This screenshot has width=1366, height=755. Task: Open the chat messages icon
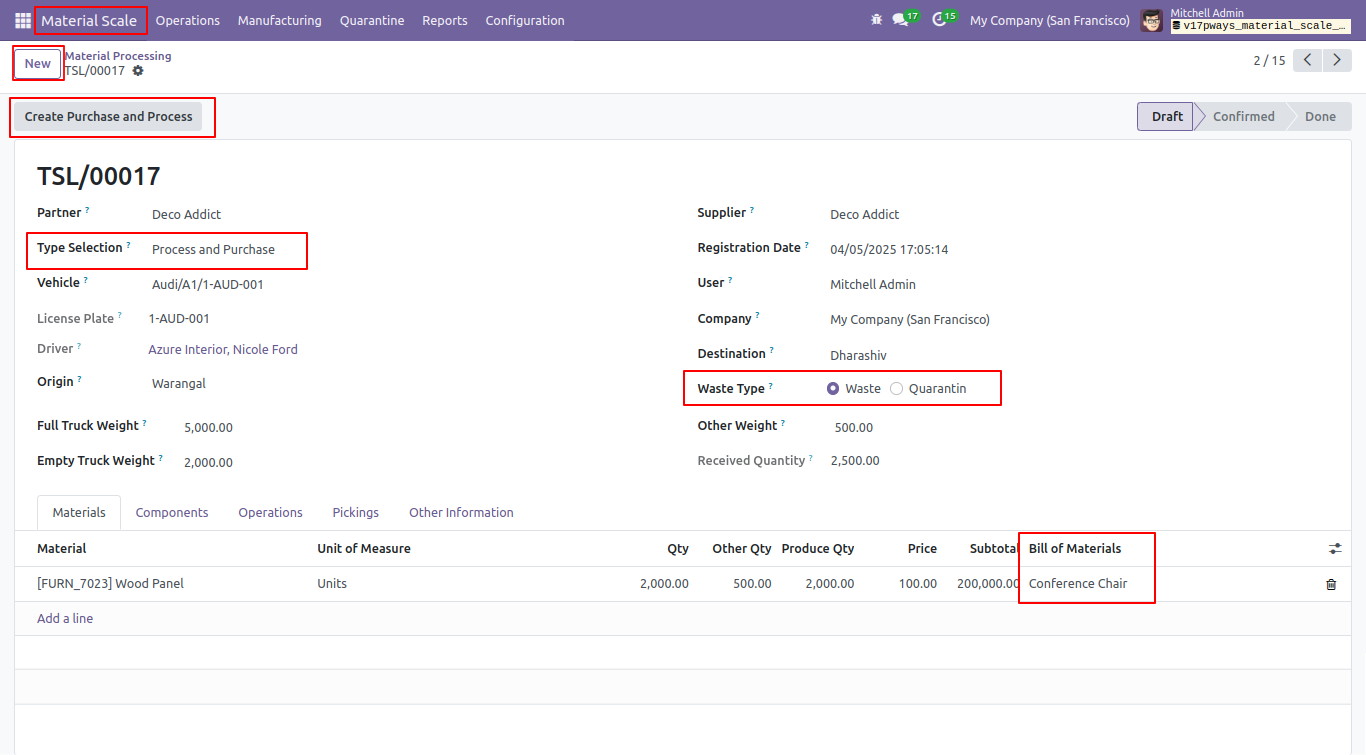[x=900, y=20]
